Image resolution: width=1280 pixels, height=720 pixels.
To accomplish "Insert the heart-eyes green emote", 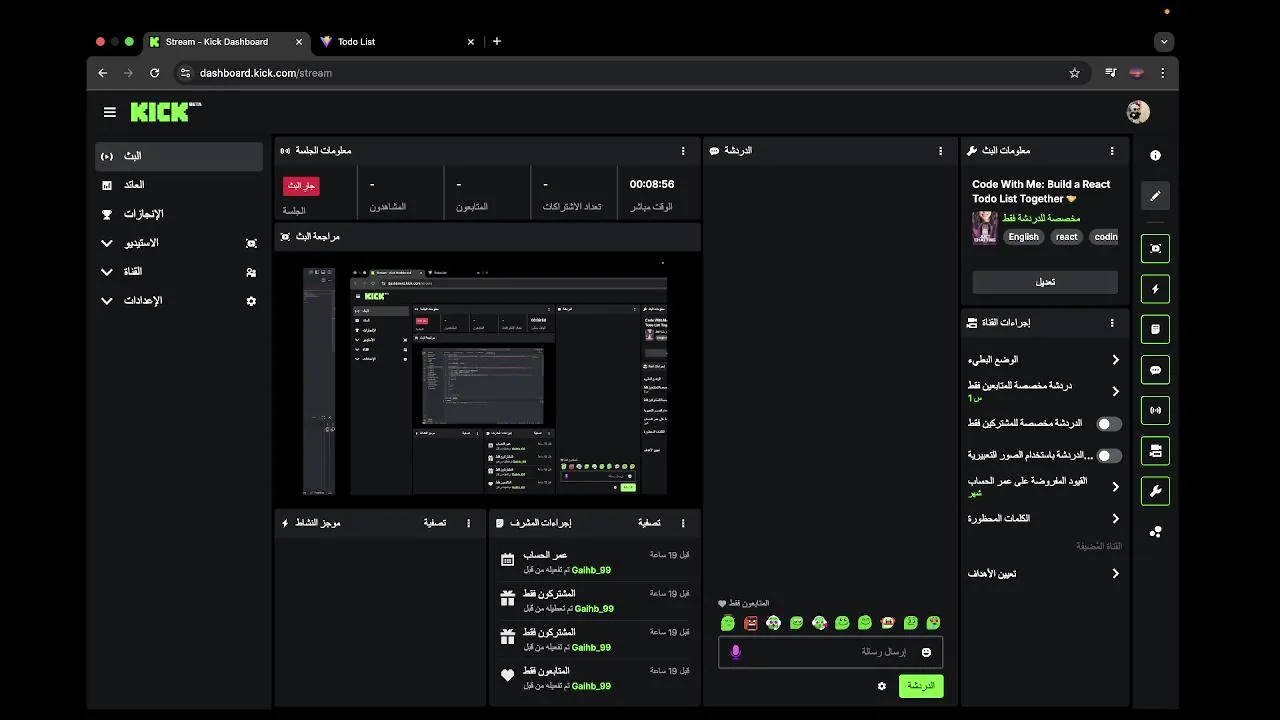I will pyautogui.click(x=933, y=623).
